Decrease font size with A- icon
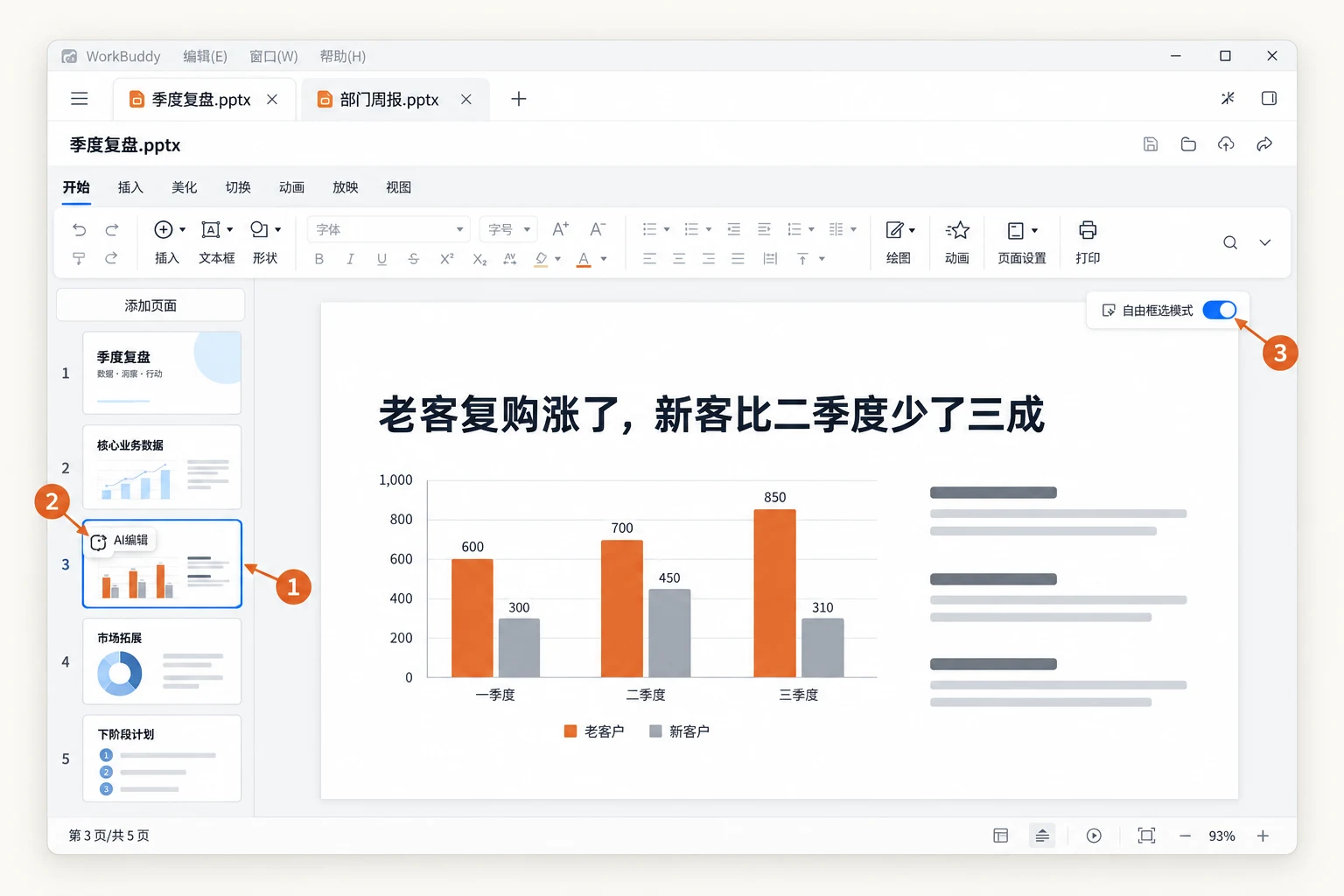The height and width of the screenshot is (896, 1344). pos(598,229)
